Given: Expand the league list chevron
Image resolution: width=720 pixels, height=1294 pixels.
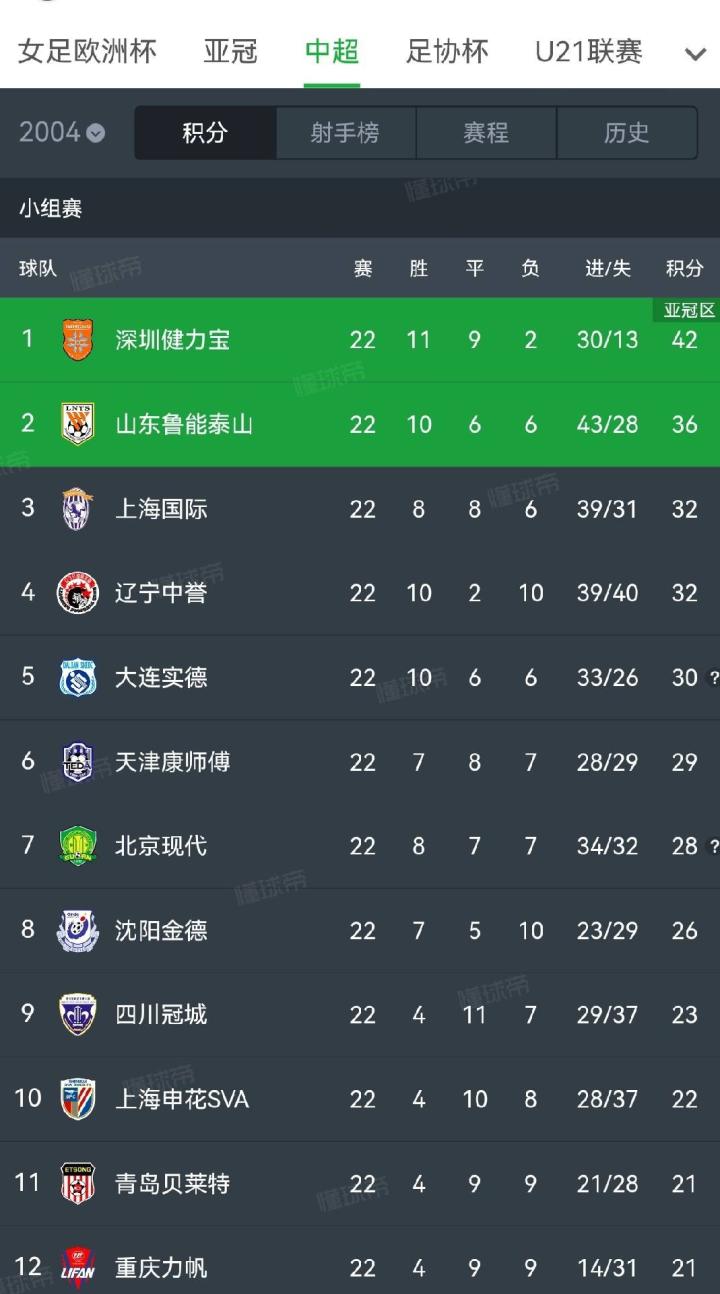Looking at the screenshot, I should 695,54.
